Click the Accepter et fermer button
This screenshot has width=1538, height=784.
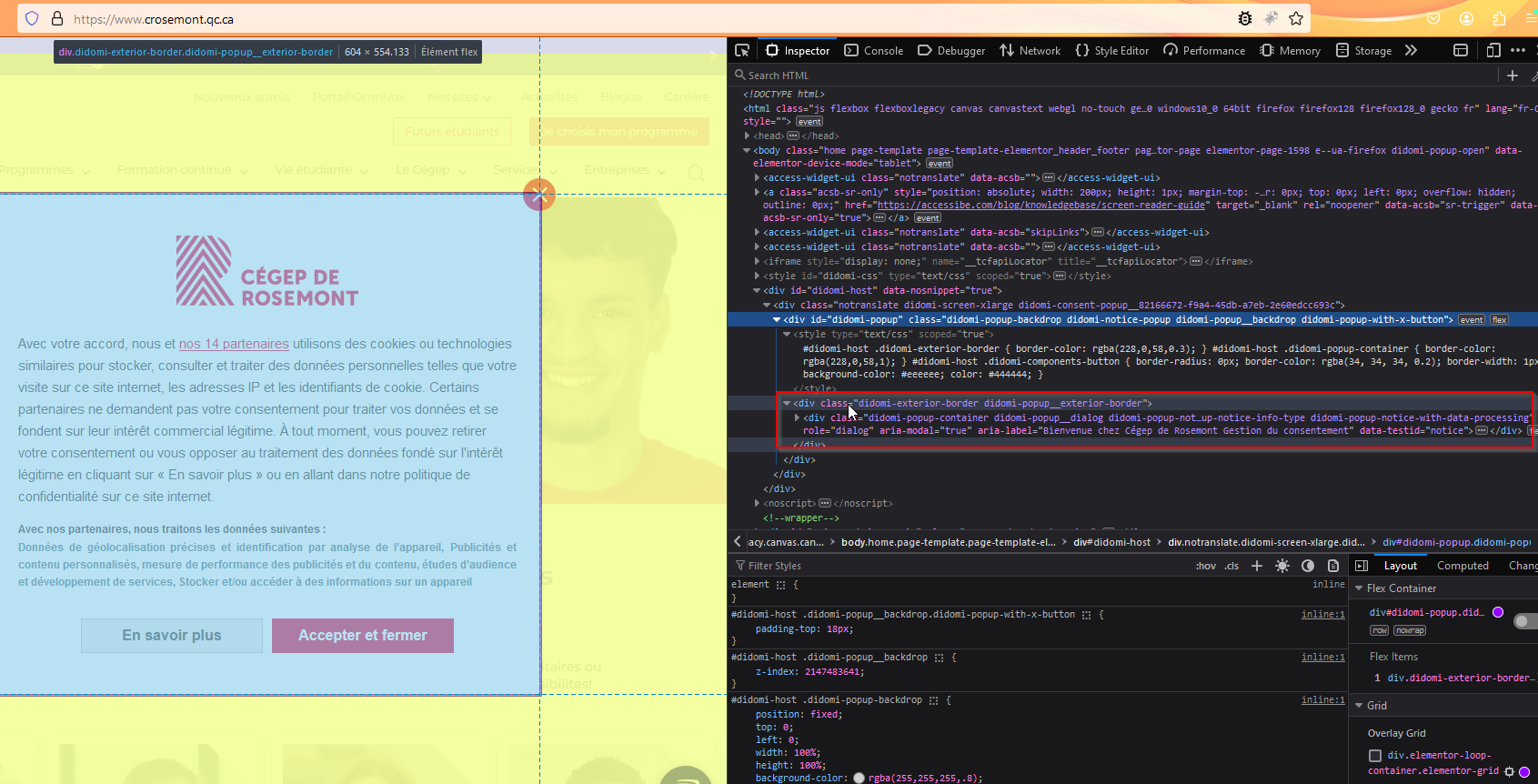(x=363, y=635)
